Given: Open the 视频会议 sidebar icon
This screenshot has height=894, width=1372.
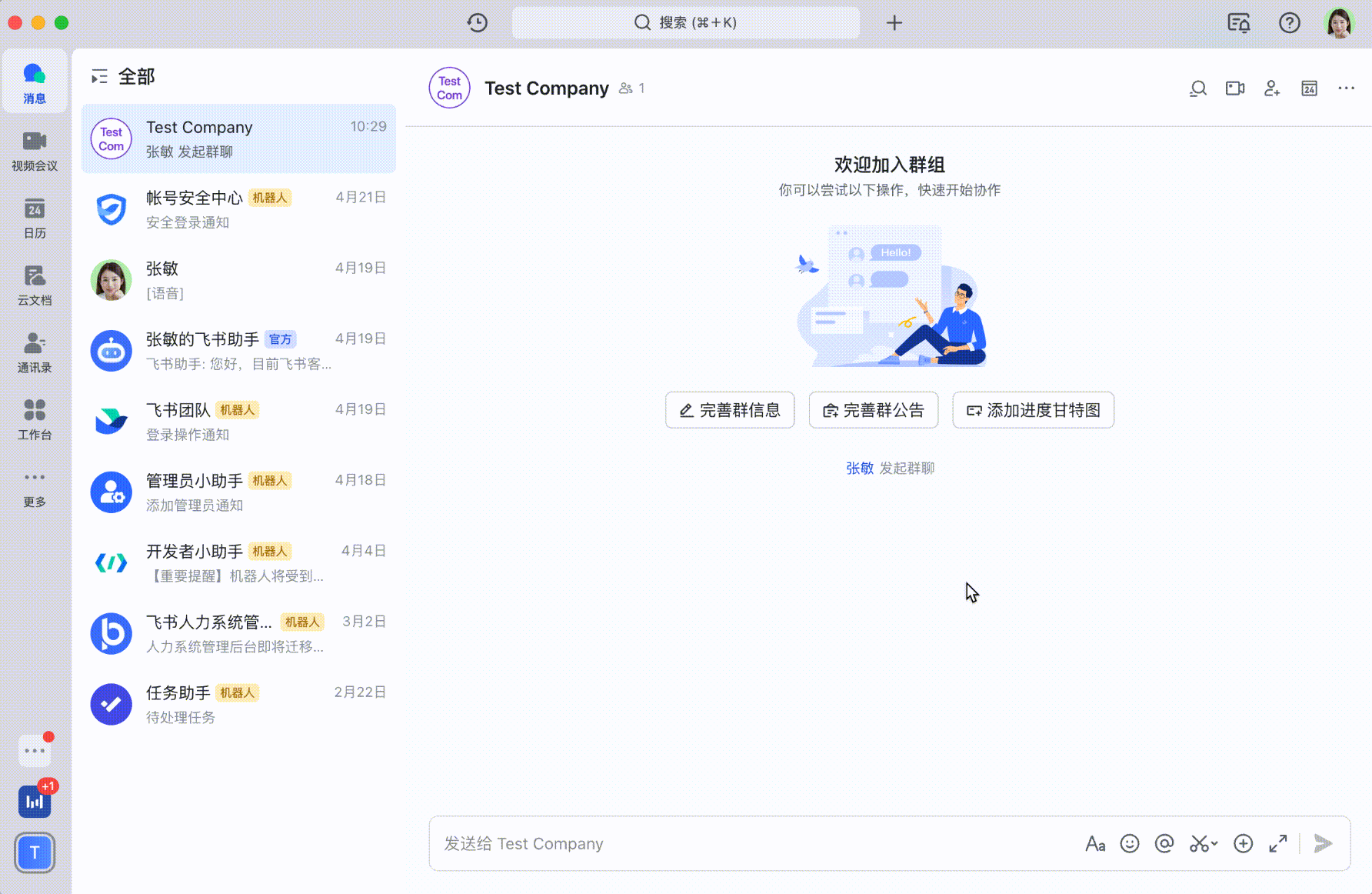Looking at the screenshot, I should click(34, 150).
